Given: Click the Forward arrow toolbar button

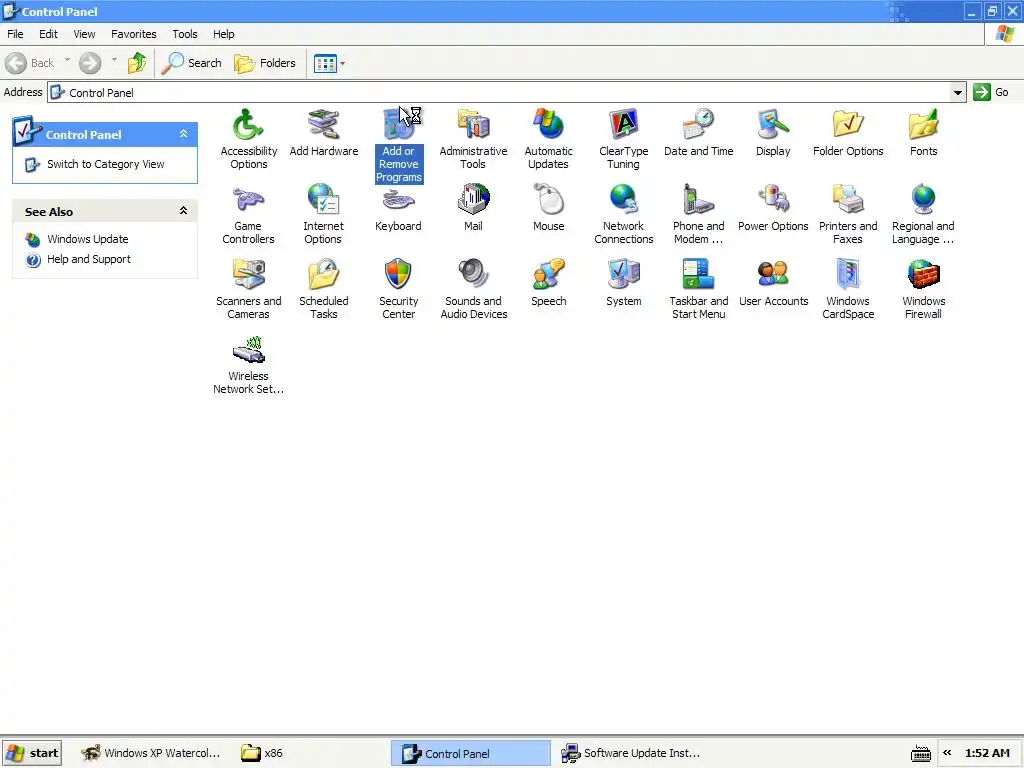Looking at the screenshot, I should click(x=90, y=63).
